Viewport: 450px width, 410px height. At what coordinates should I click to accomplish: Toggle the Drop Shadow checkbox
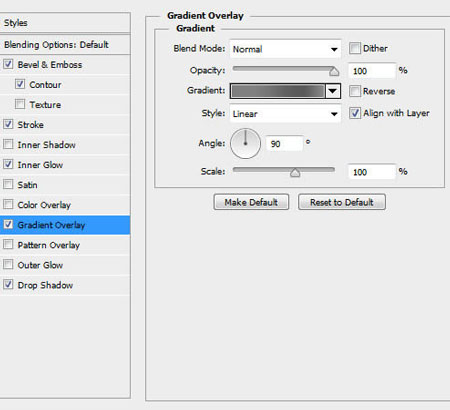tap(8, 284)
